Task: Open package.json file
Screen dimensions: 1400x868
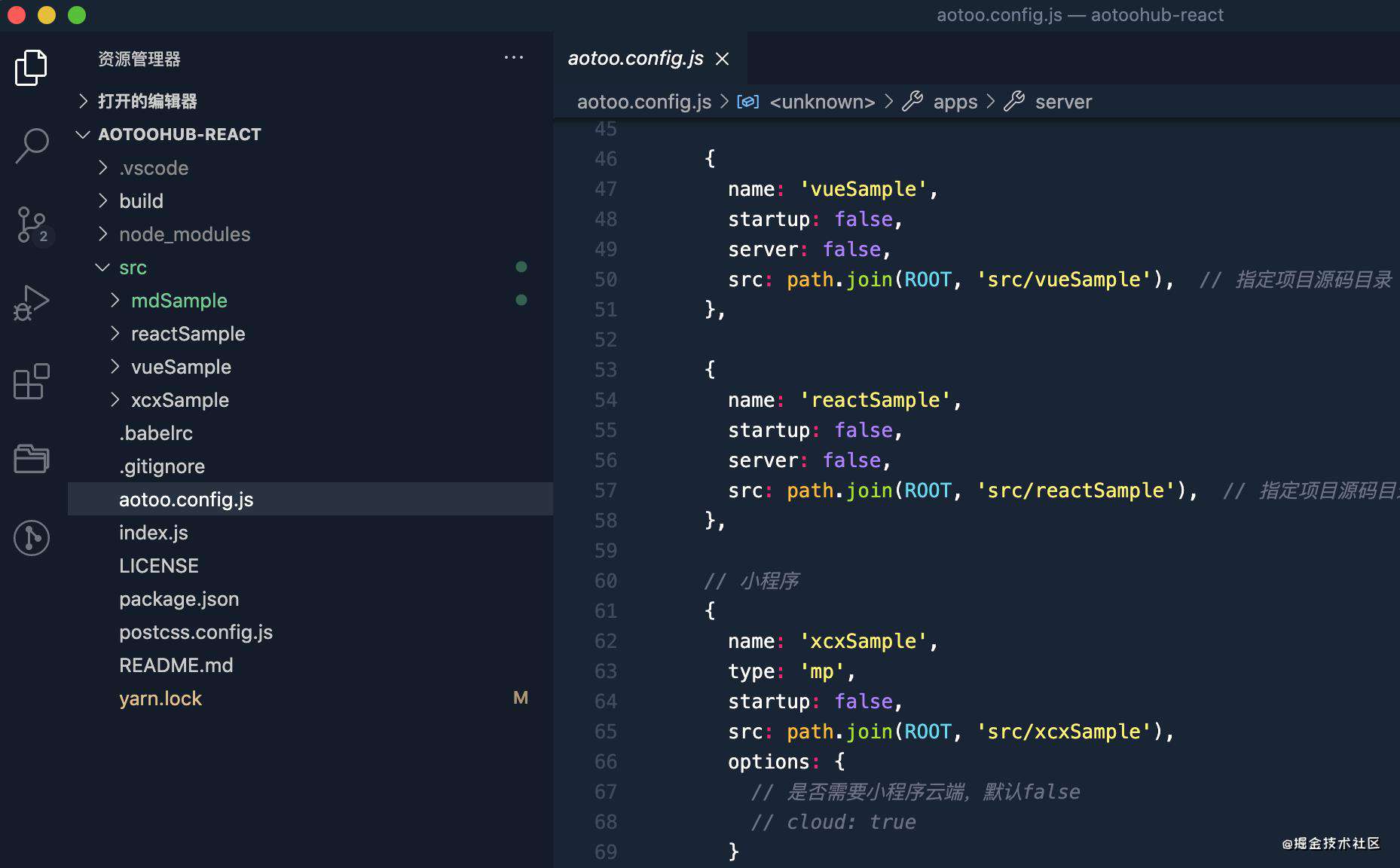Action: [310, 598]
